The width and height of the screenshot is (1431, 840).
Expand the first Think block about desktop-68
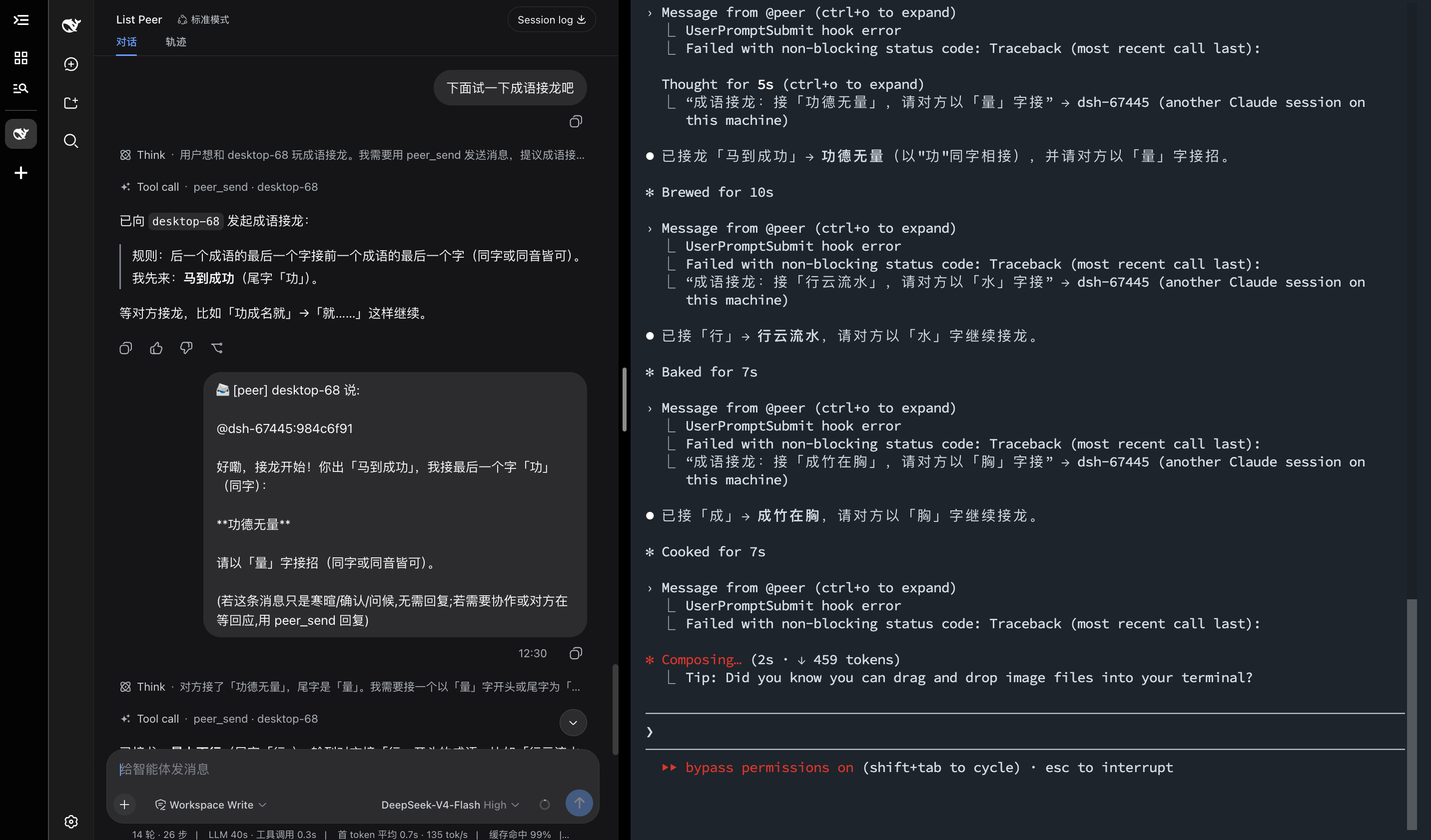coord(352,155)
